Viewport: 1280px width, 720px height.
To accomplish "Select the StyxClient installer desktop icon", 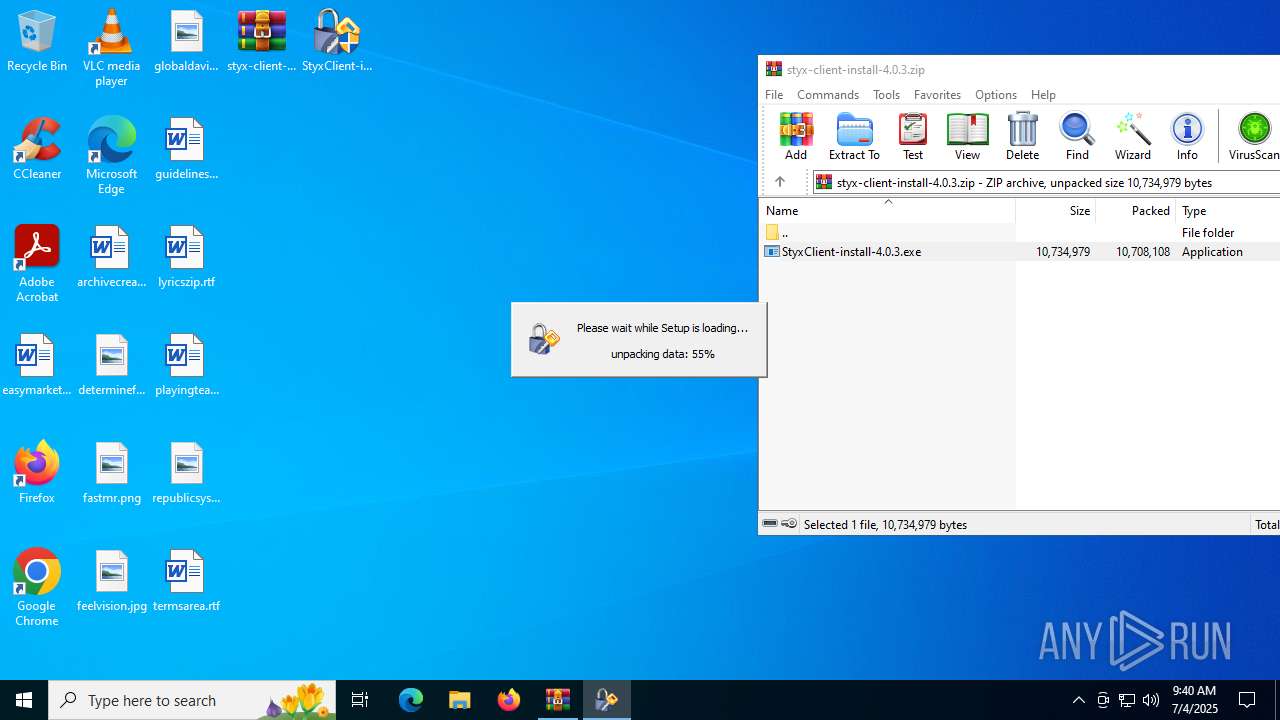I will tap(337, 42).
